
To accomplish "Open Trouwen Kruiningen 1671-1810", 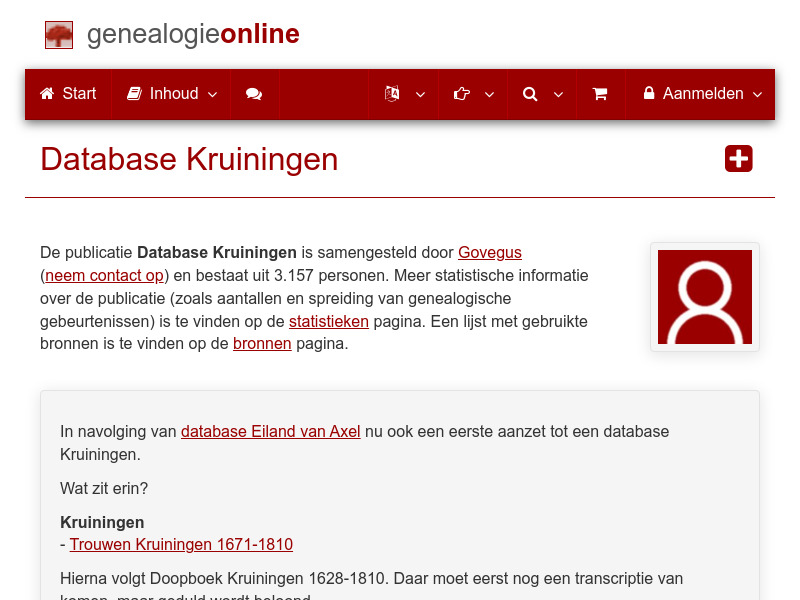I will pyautogui.click(x=181, y=544).
